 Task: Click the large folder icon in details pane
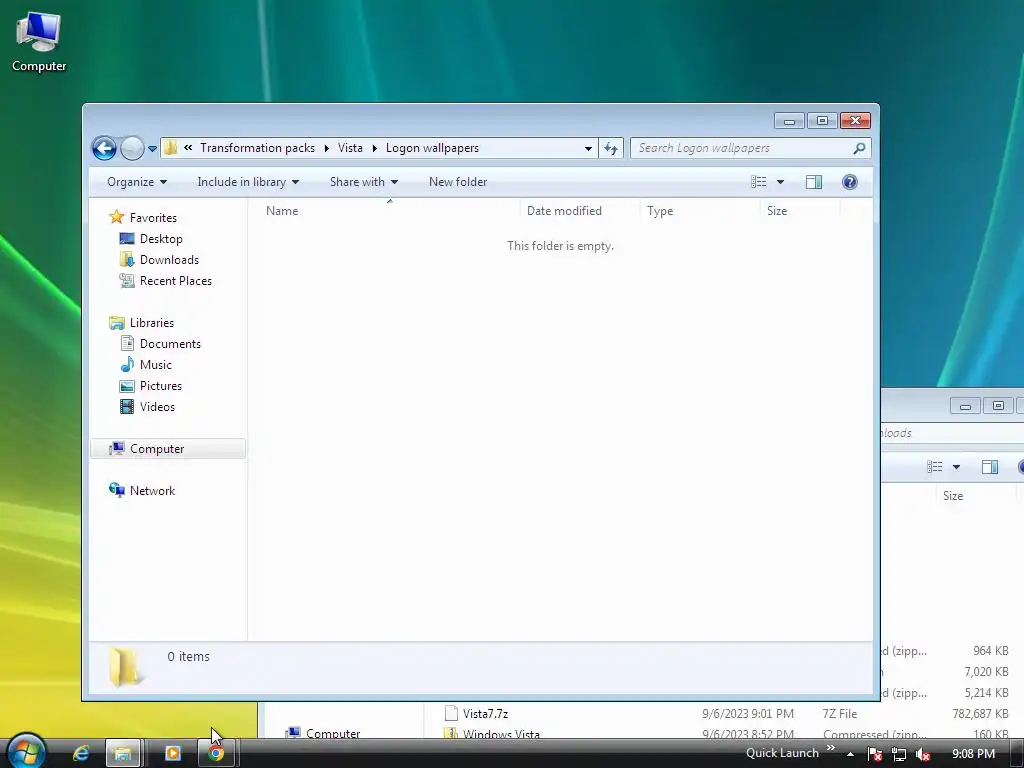pyautogui.click(x=124, y=667)
